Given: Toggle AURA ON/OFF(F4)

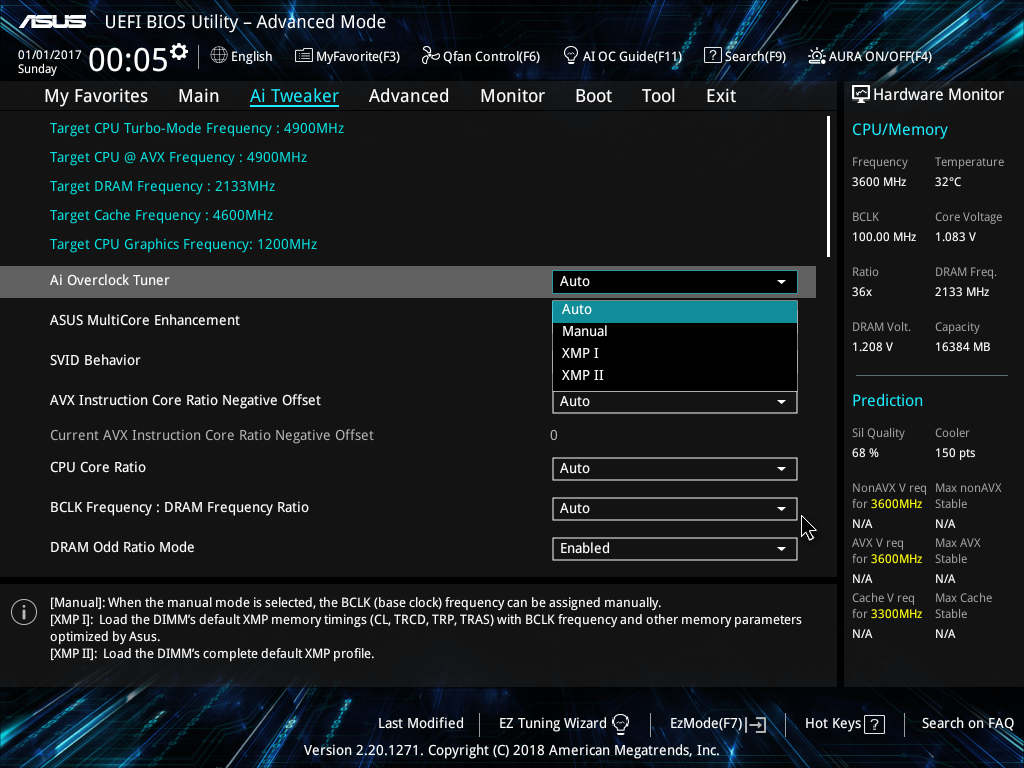Looking at the screenshot, I should tap(870, 56).
